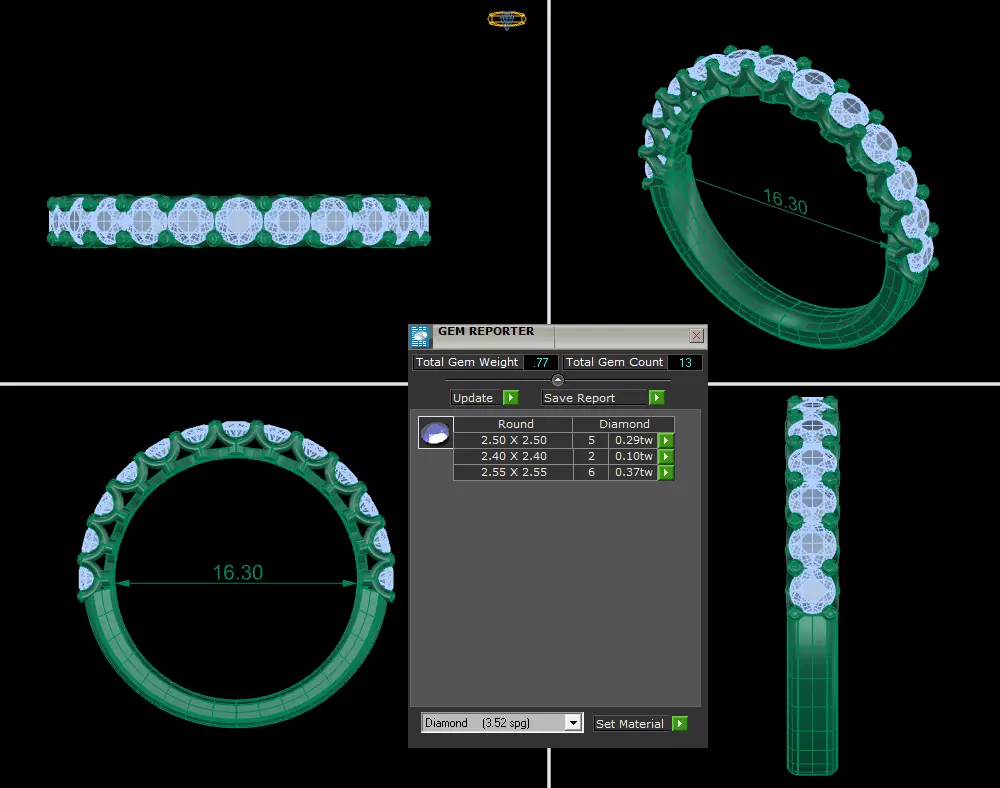Screen dimensions: 1000x788
Task: Click the green arrow next to Save Report
Action: click(657, 398)
